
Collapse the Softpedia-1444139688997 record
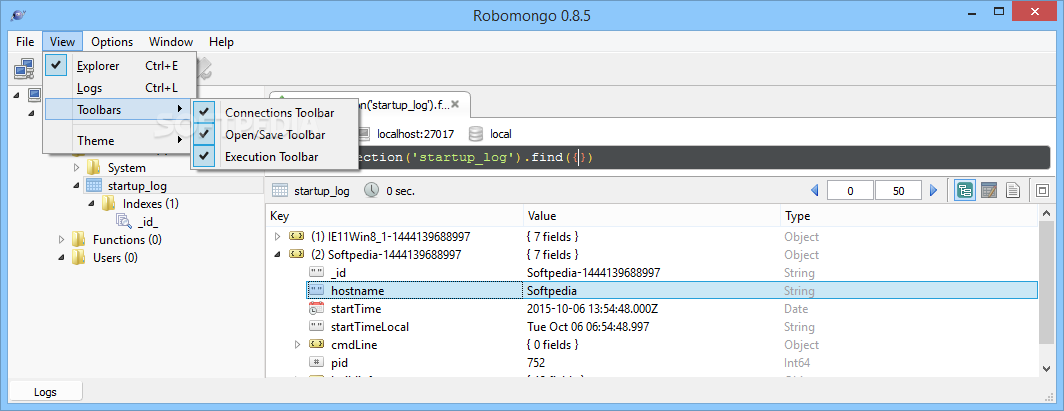pyautogui.click(x=277, y=254)
